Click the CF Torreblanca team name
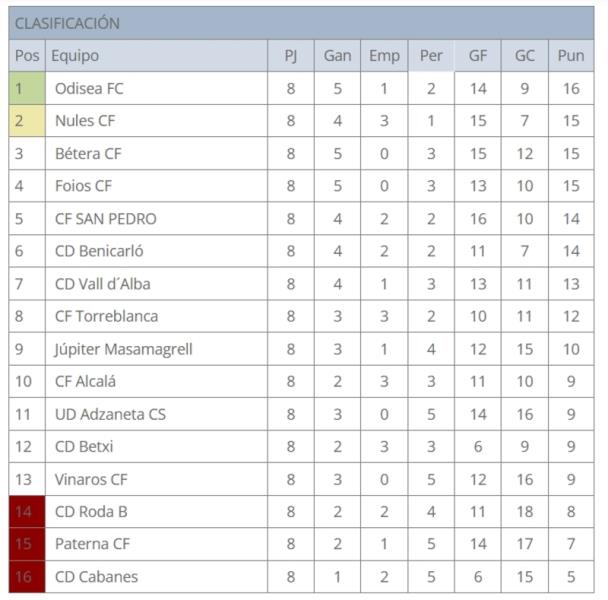 pos(106,316)
